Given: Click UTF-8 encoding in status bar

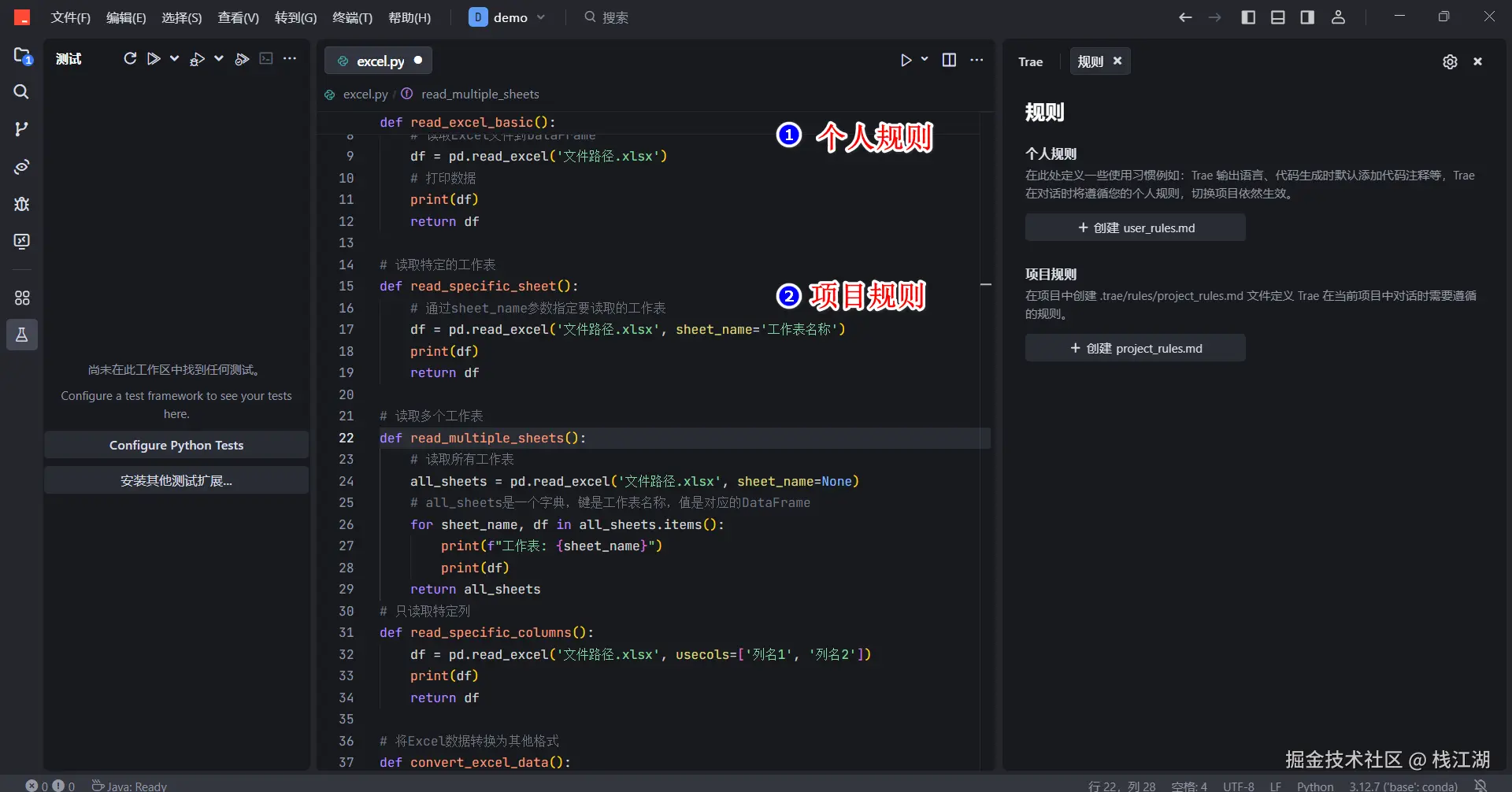Looking at the screenshot, I should tap(1239, 786).
